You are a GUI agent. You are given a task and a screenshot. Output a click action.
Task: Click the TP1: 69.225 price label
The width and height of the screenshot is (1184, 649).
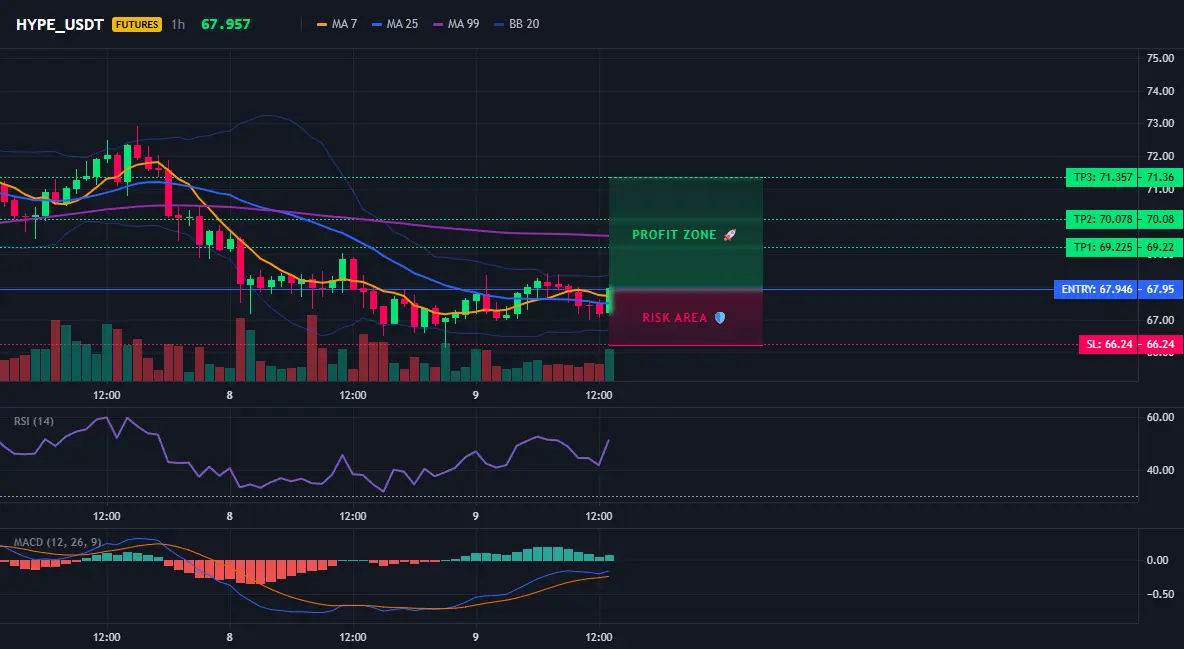1103,247
